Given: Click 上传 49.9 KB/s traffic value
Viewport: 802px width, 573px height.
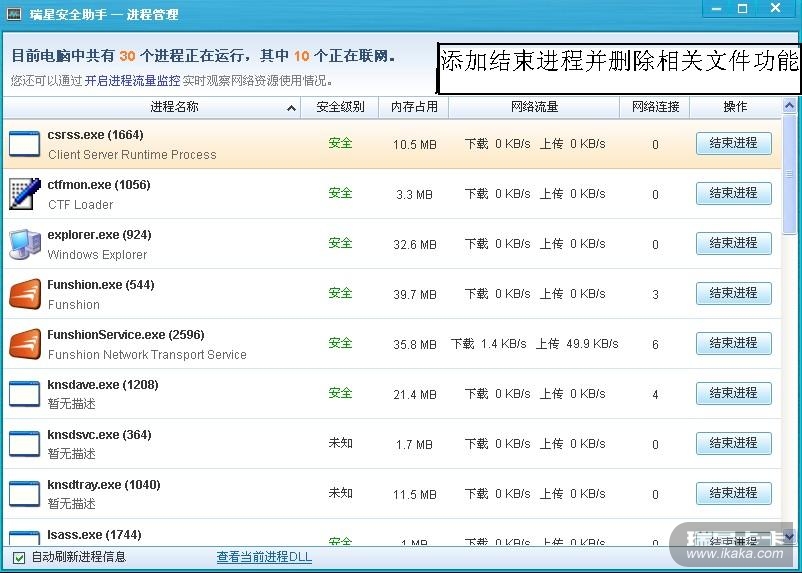Looking at the screenshot, I should 577,344.
